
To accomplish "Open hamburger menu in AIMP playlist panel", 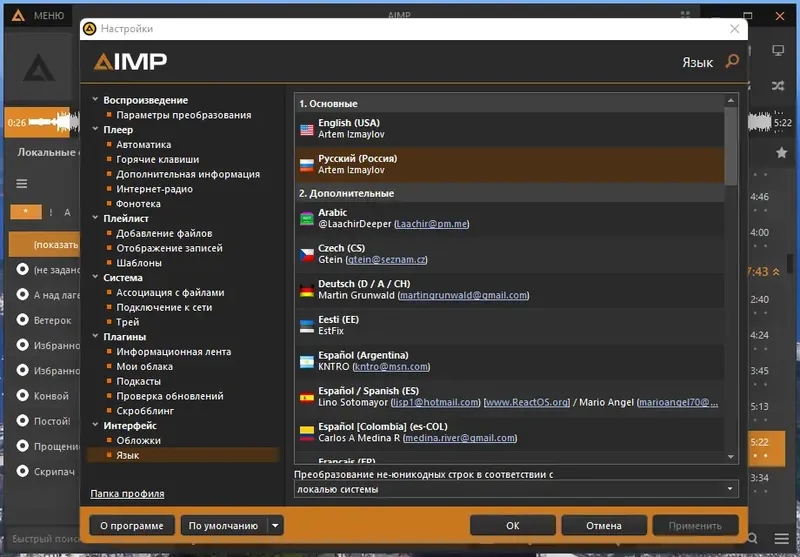I will (x=21, y=184).
